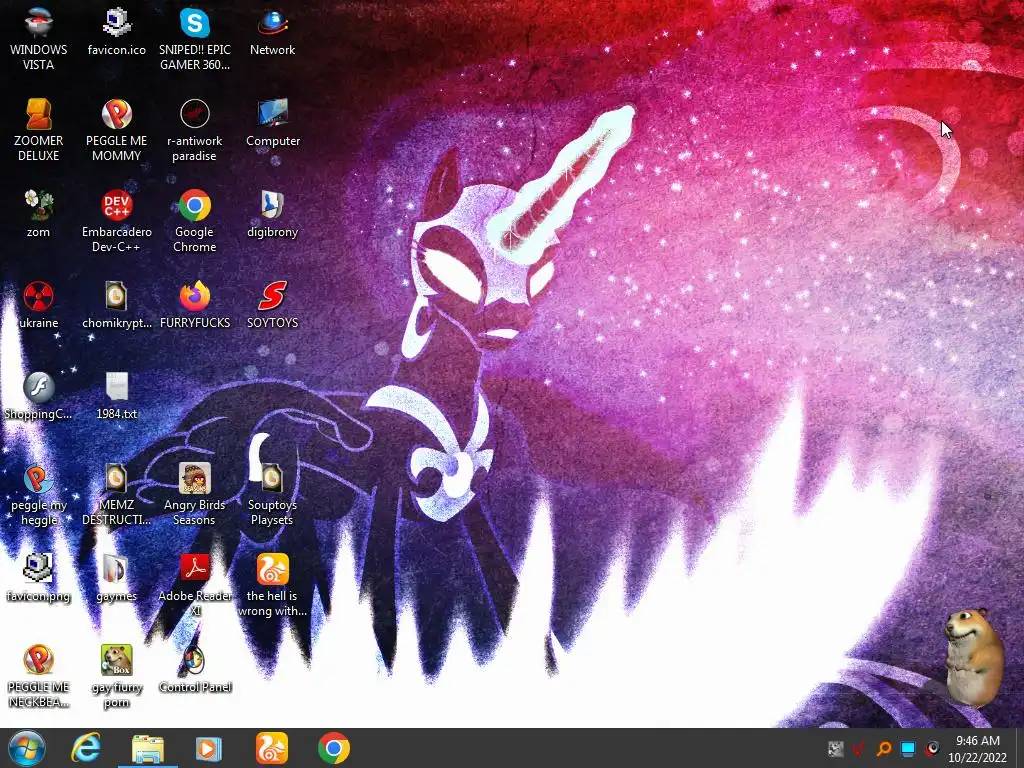Click the red V tray icon

[x=859, y=749]
